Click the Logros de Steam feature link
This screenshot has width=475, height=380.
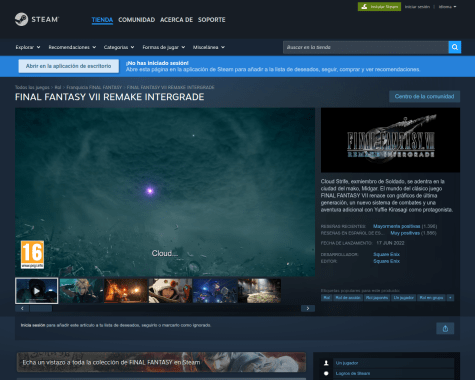tap(353, 373)
